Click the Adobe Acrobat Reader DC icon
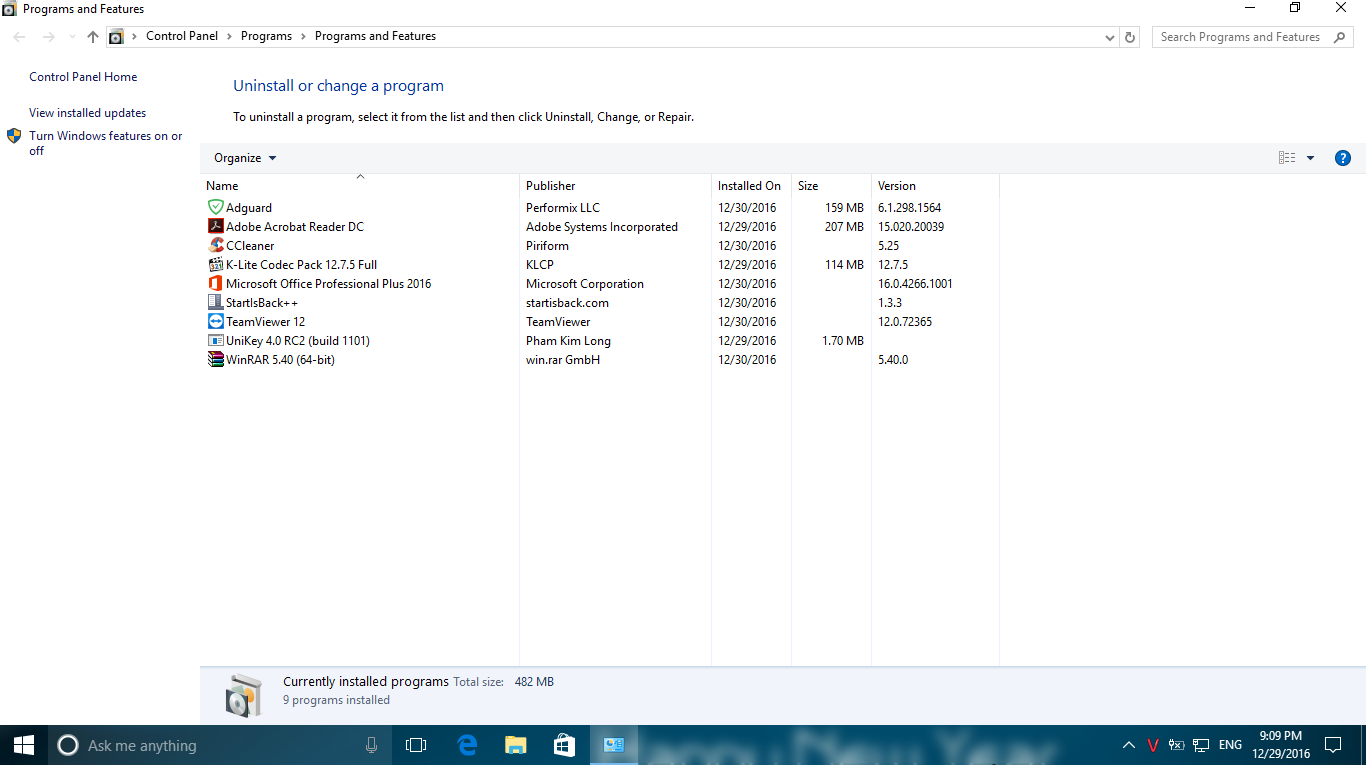This screenshot has height=765, width=1366. [215, 226]
